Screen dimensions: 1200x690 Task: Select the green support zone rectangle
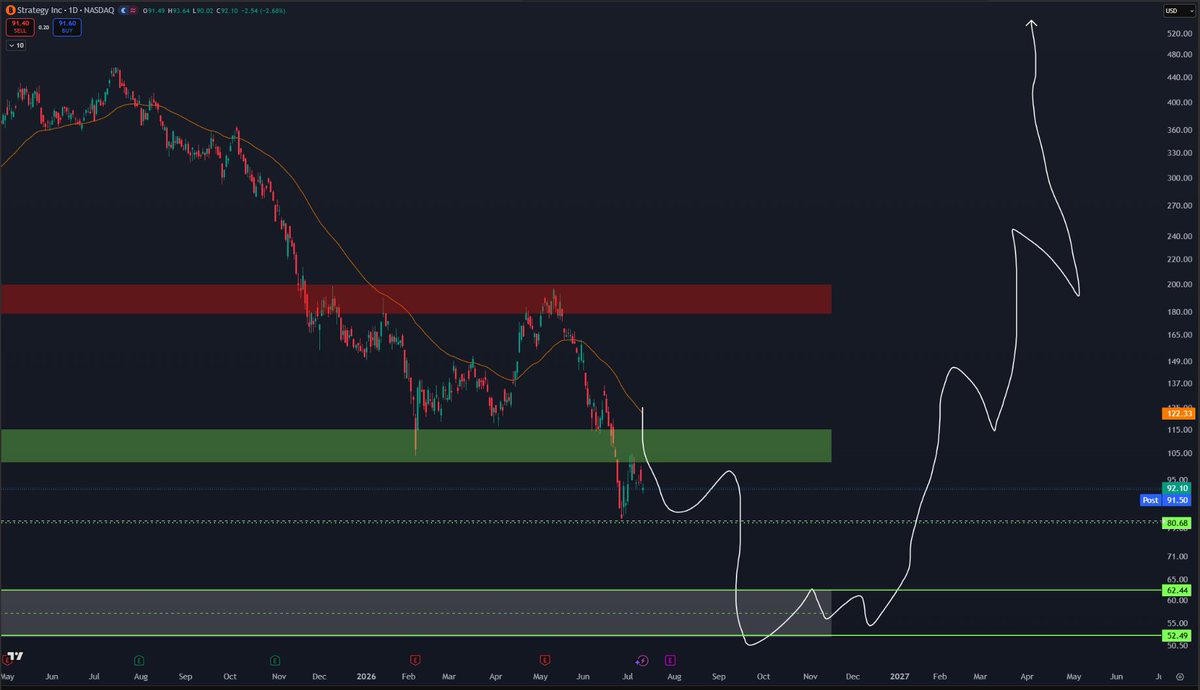pos(416,446)
